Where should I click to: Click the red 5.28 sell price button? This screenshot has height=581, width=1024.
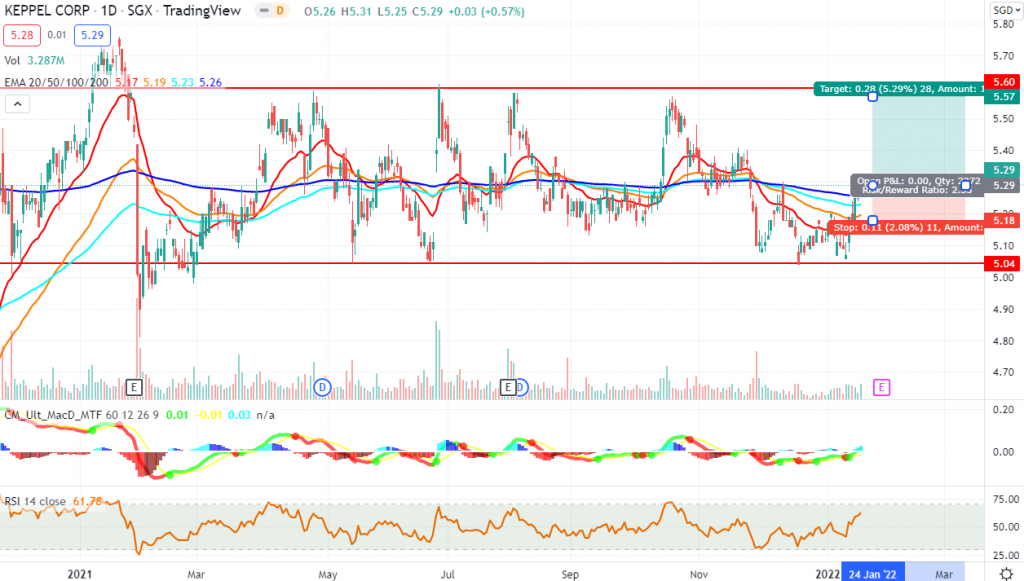coord(22,35)
